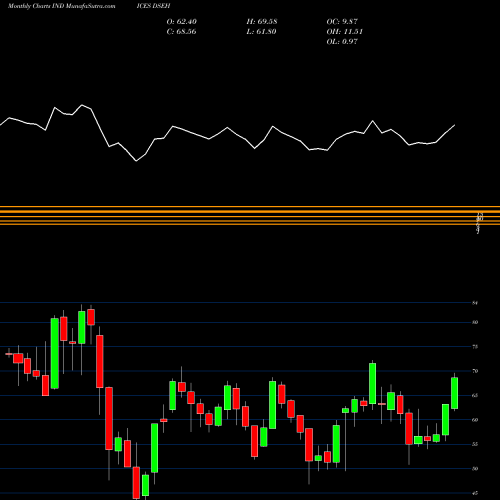
Task: Click the low value 'L: 61.80'
Action: click(x=261, y=31)
